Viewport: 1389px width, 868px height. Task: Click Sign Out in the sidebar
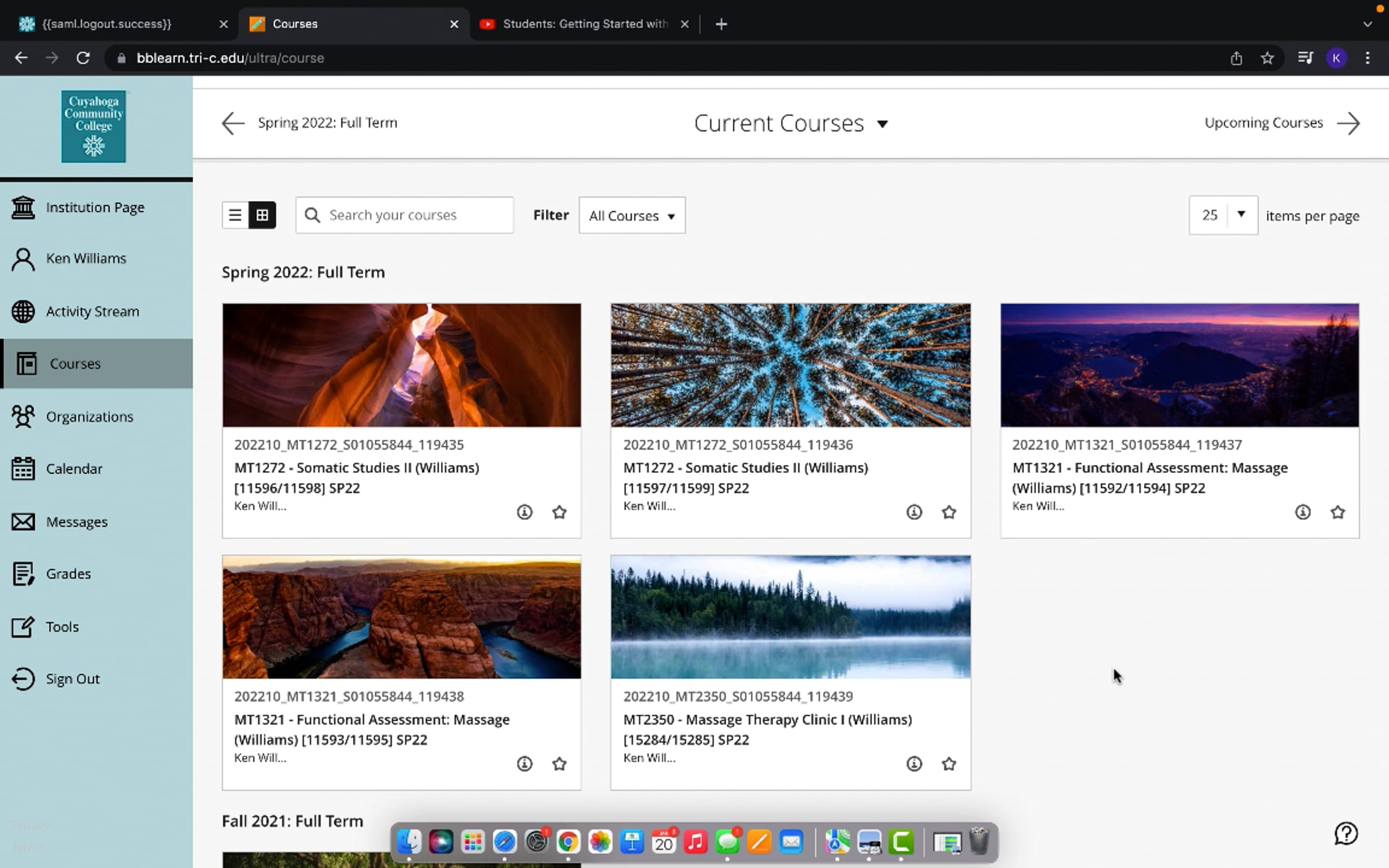coord(72,679)
